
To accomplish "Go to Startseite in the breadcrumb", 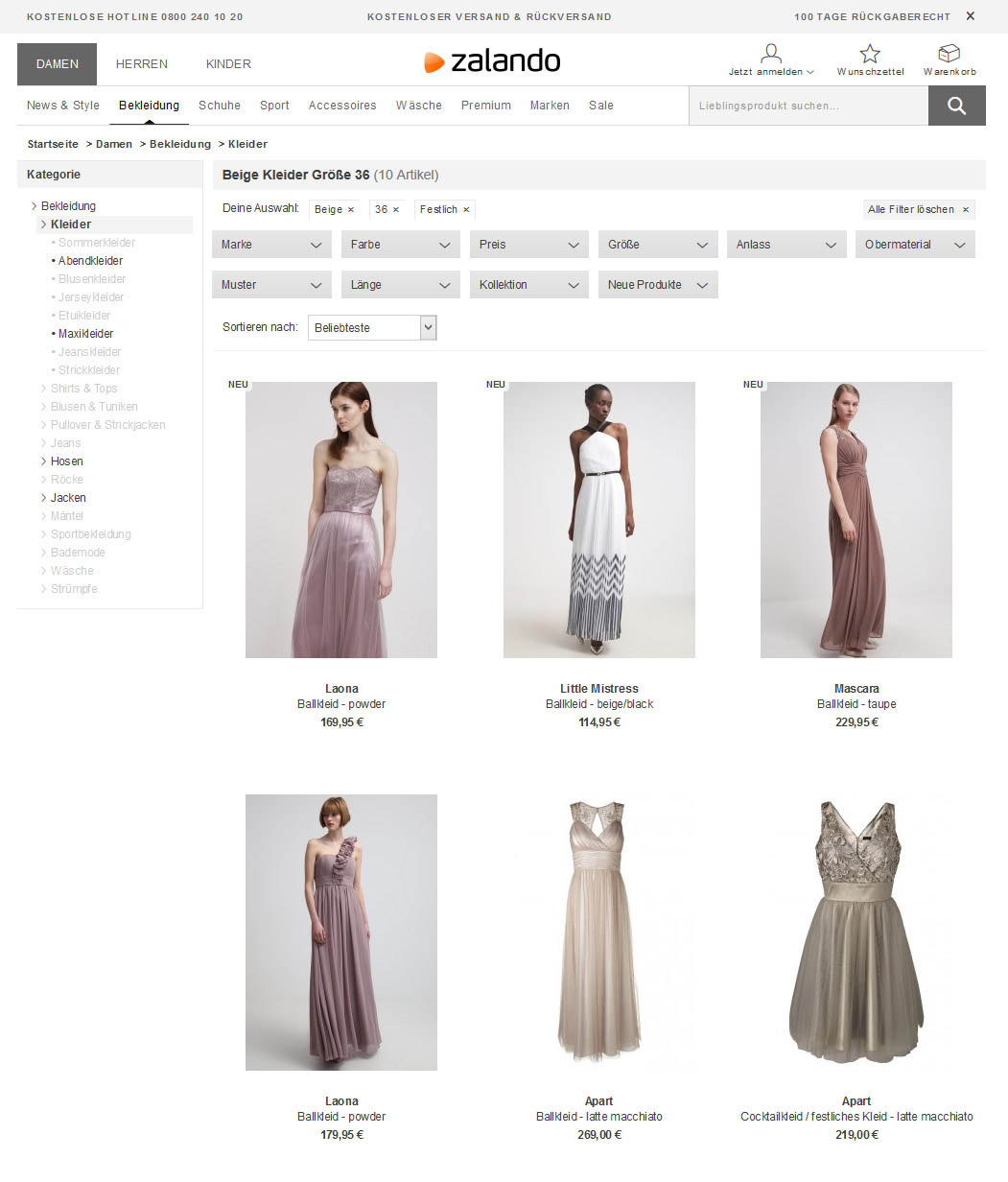I will (x=53, y=144).
